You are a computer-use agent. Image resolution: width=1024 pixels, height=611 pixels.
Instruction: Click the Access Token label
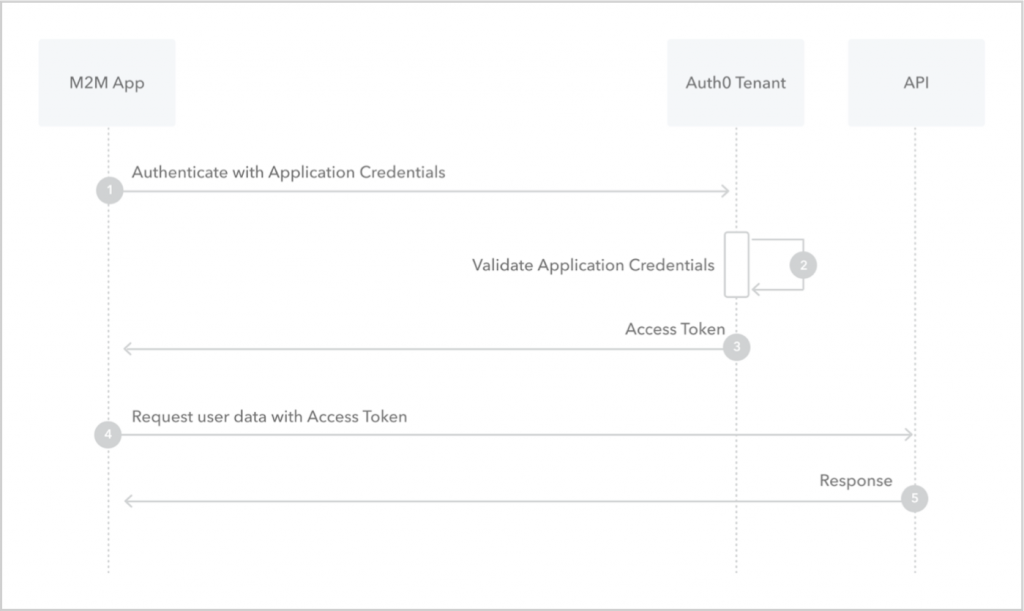click(675, 329)
